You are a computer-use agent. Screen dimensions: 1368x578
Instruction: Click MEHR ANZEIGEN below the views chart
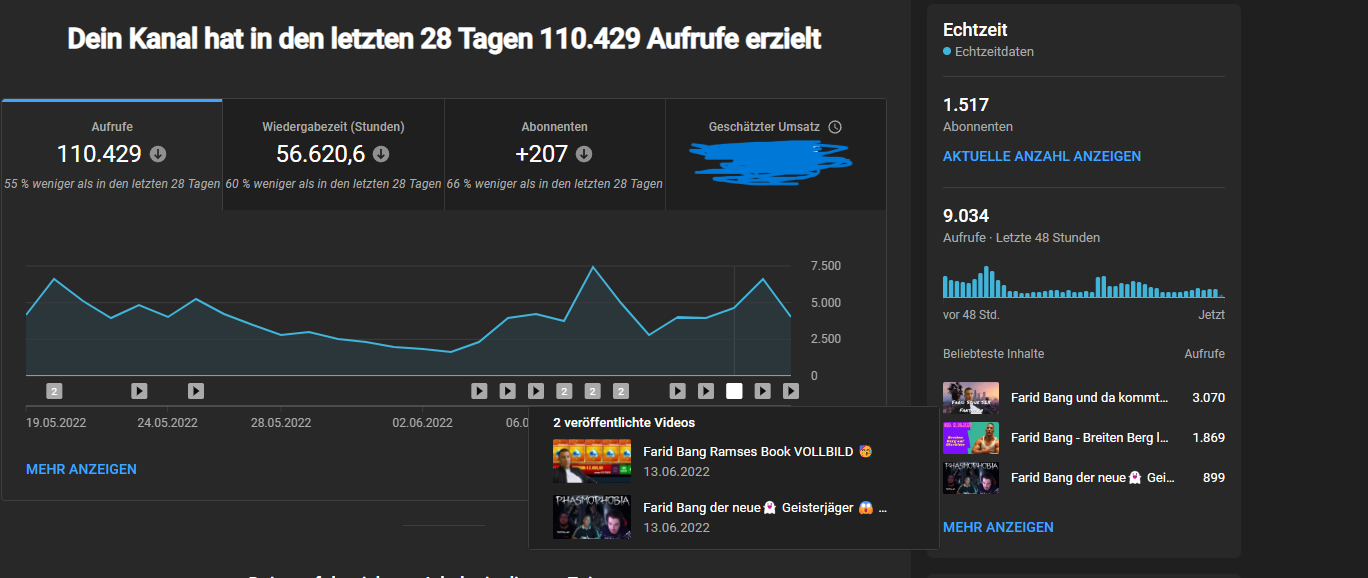(x=81, y=469)
